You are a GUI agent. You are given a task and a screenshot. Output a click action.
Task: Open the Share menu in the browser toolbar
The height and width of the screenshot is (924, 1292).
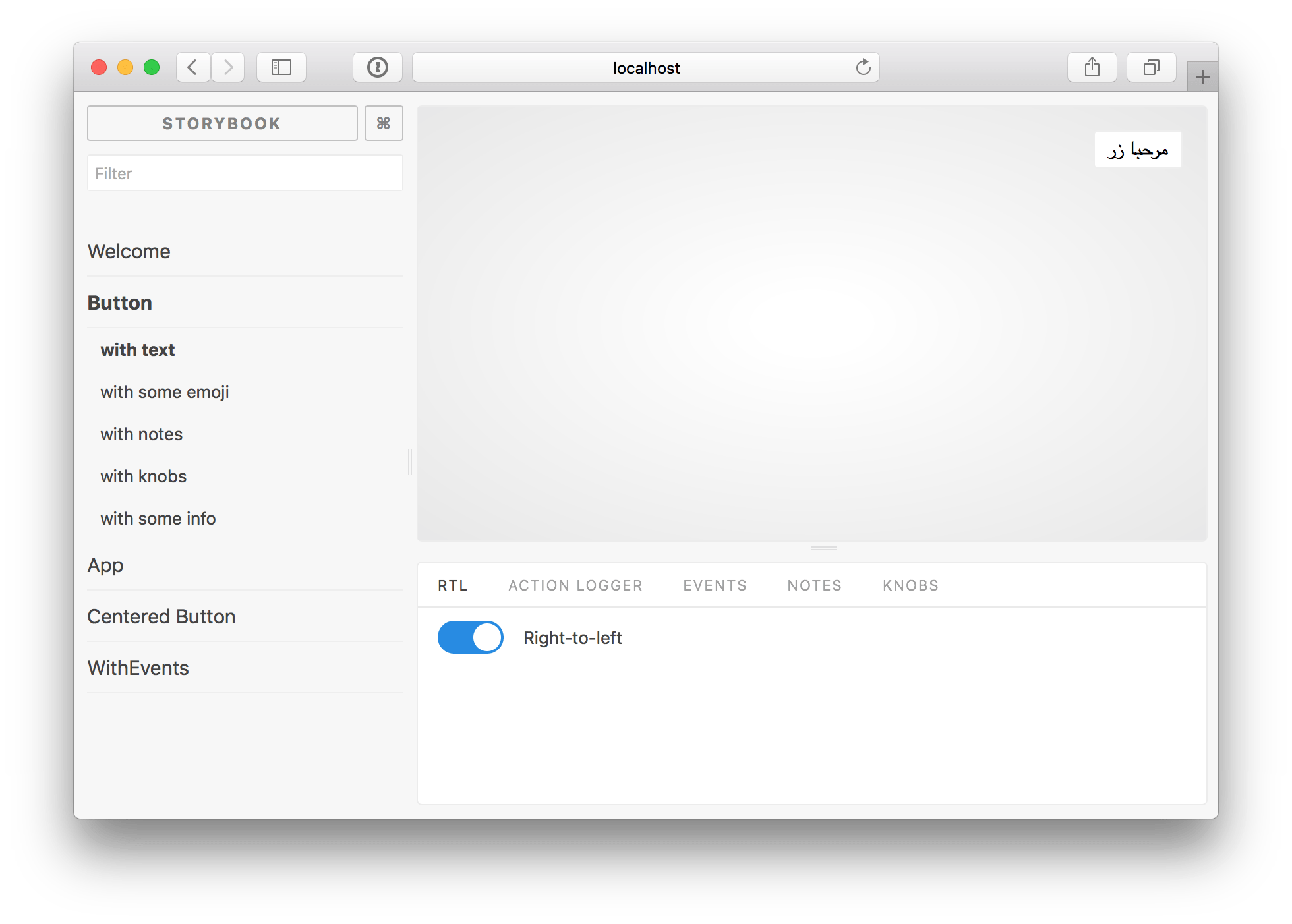[1092, 67]
